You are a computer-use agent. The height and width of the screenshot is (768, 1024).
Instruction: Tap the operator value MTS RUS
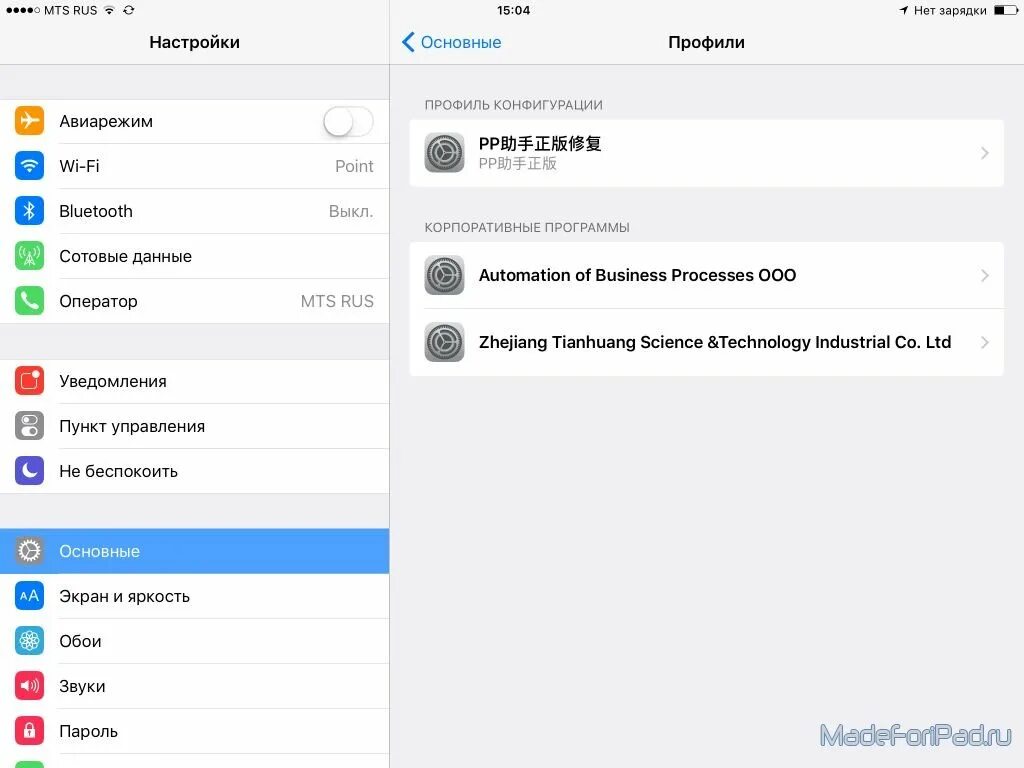click(337, 301)
